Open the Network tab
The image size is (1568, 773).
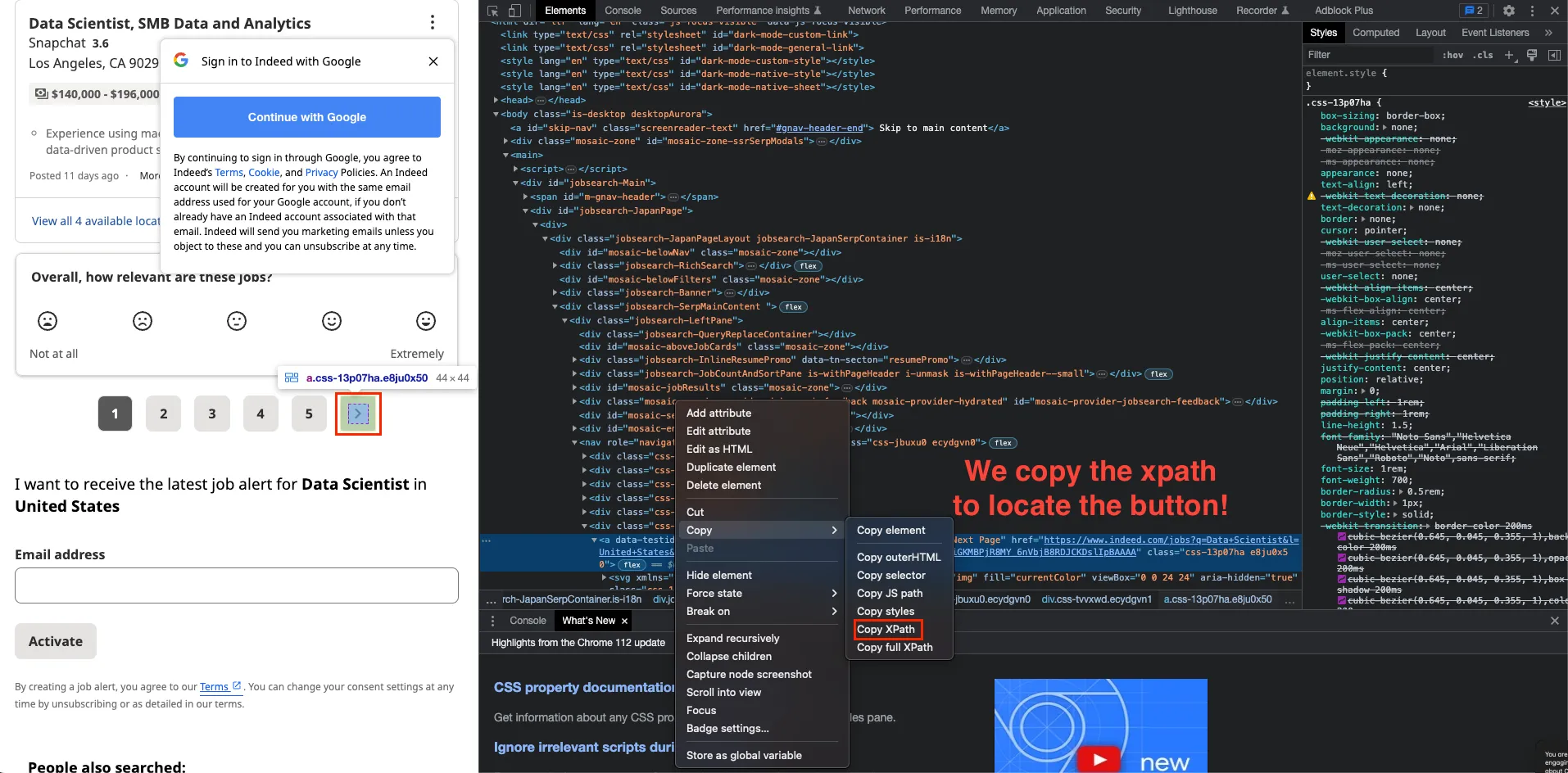867,11
